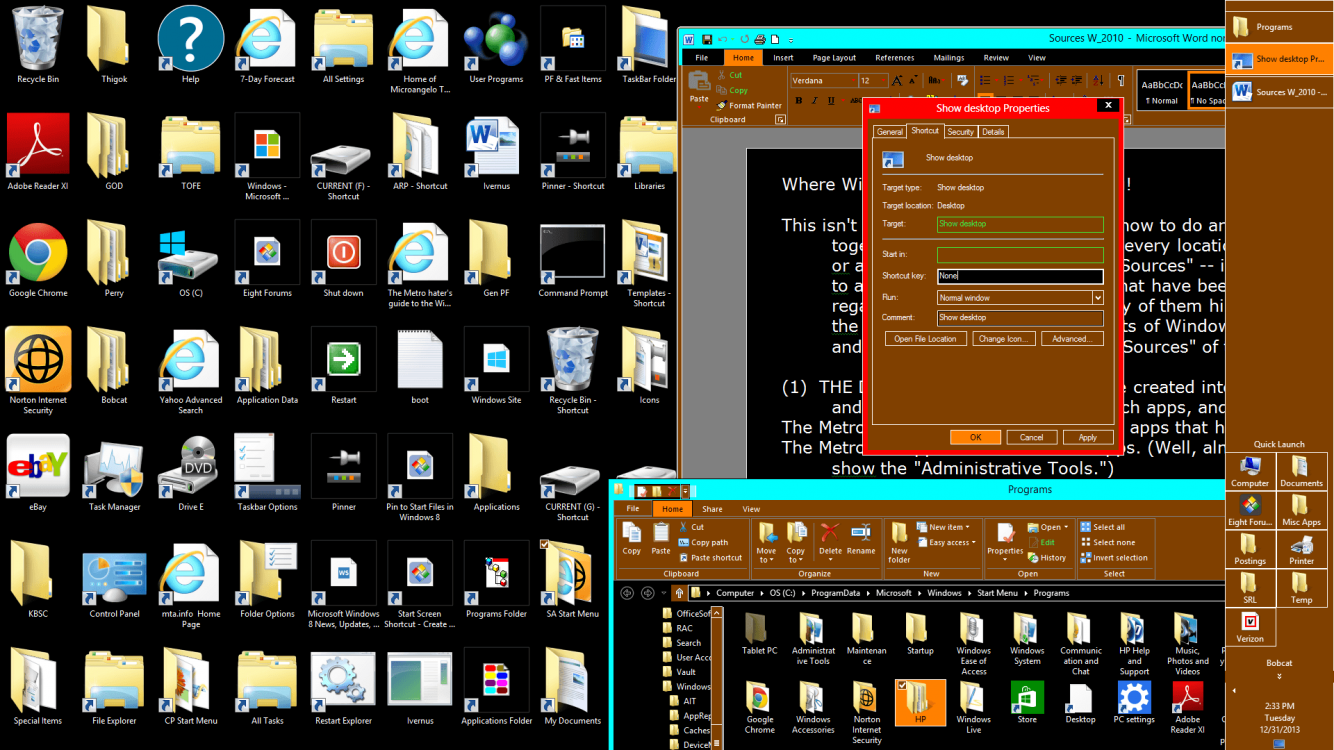Click the Save icon in Word's quick access toolbar
This screenshot has width=1334, height=750.
click(x=707, y=39)
